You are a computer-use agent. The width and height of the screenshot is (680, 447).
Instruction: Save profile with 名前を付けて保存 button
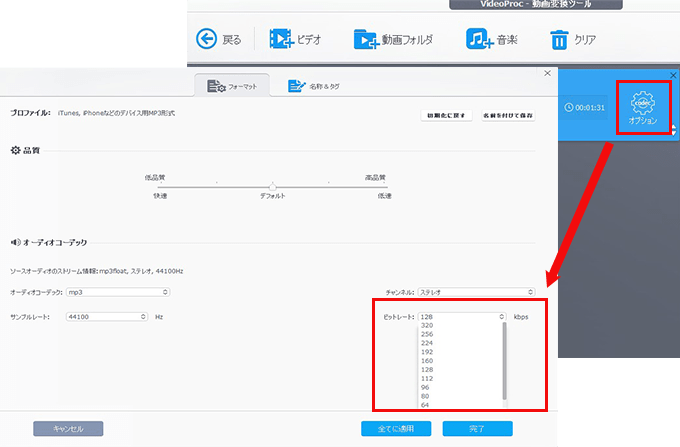point(508,115)
